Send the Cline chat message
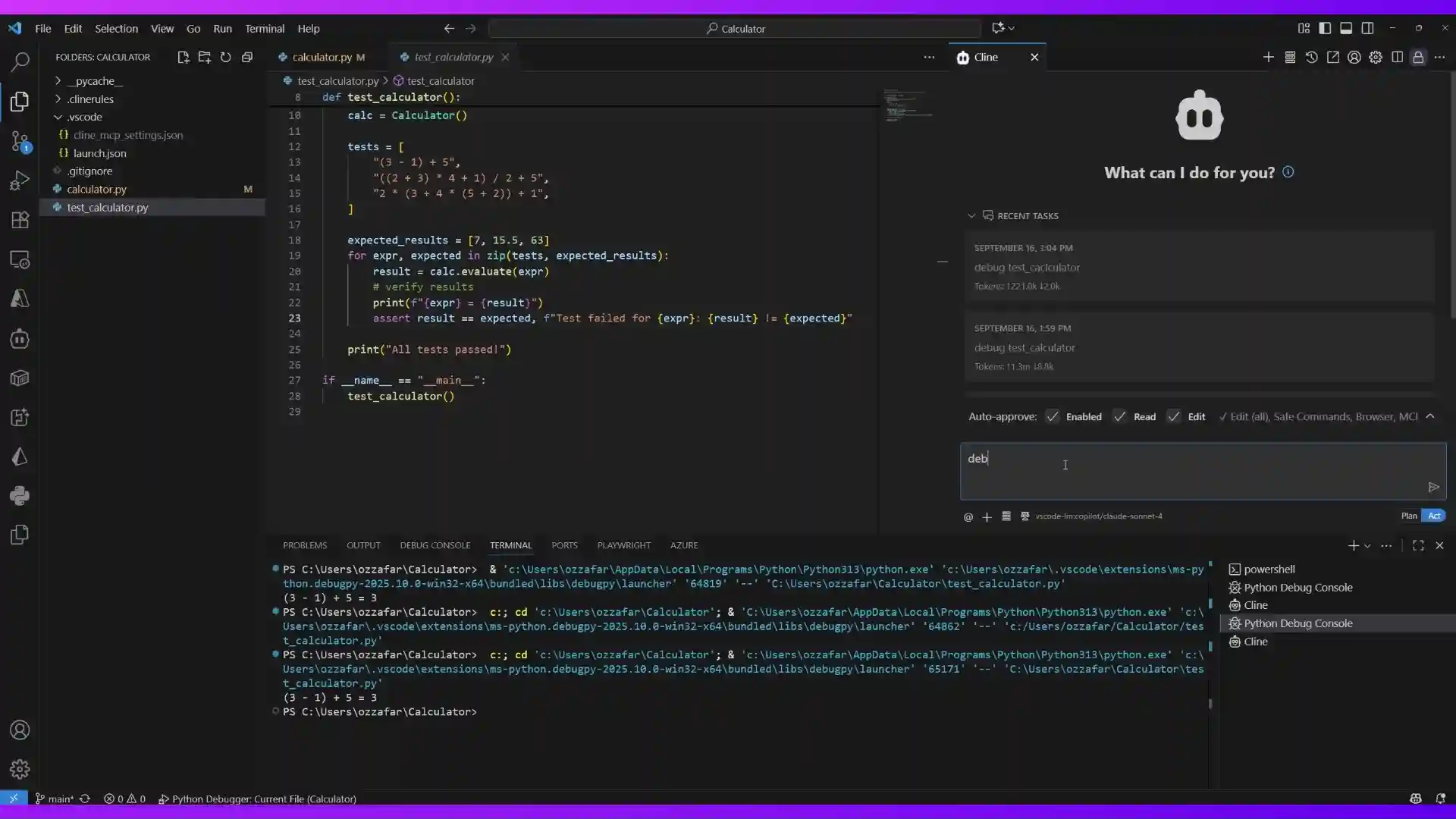This screenshot has height=819, width=1456. pos(1434,488)
